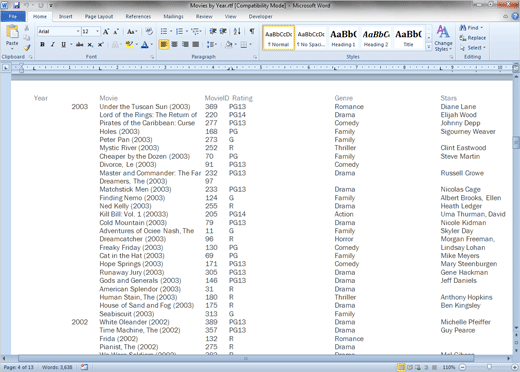Open the Arial font name dropdown

click(x=78, y=31)
